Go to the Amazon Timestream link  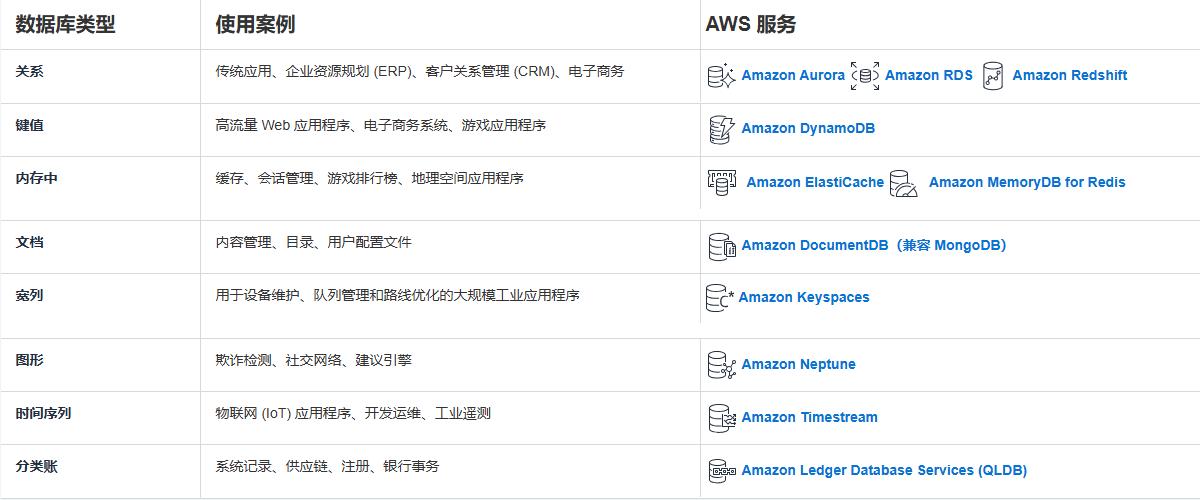pyautogui.click(x=809, y=418)
